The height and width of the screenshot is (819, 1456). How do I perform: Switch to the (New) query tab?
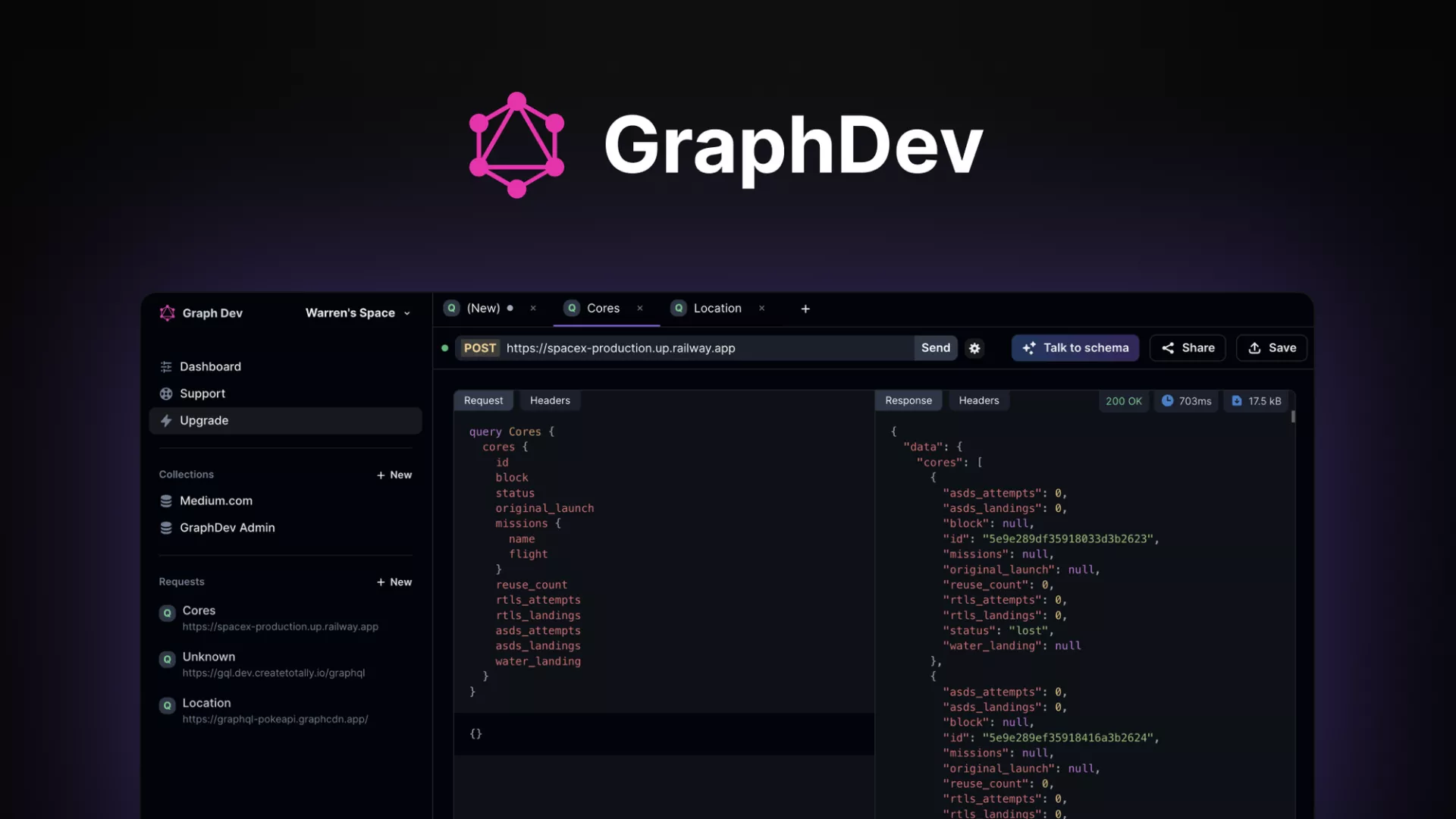coord(483,309)
